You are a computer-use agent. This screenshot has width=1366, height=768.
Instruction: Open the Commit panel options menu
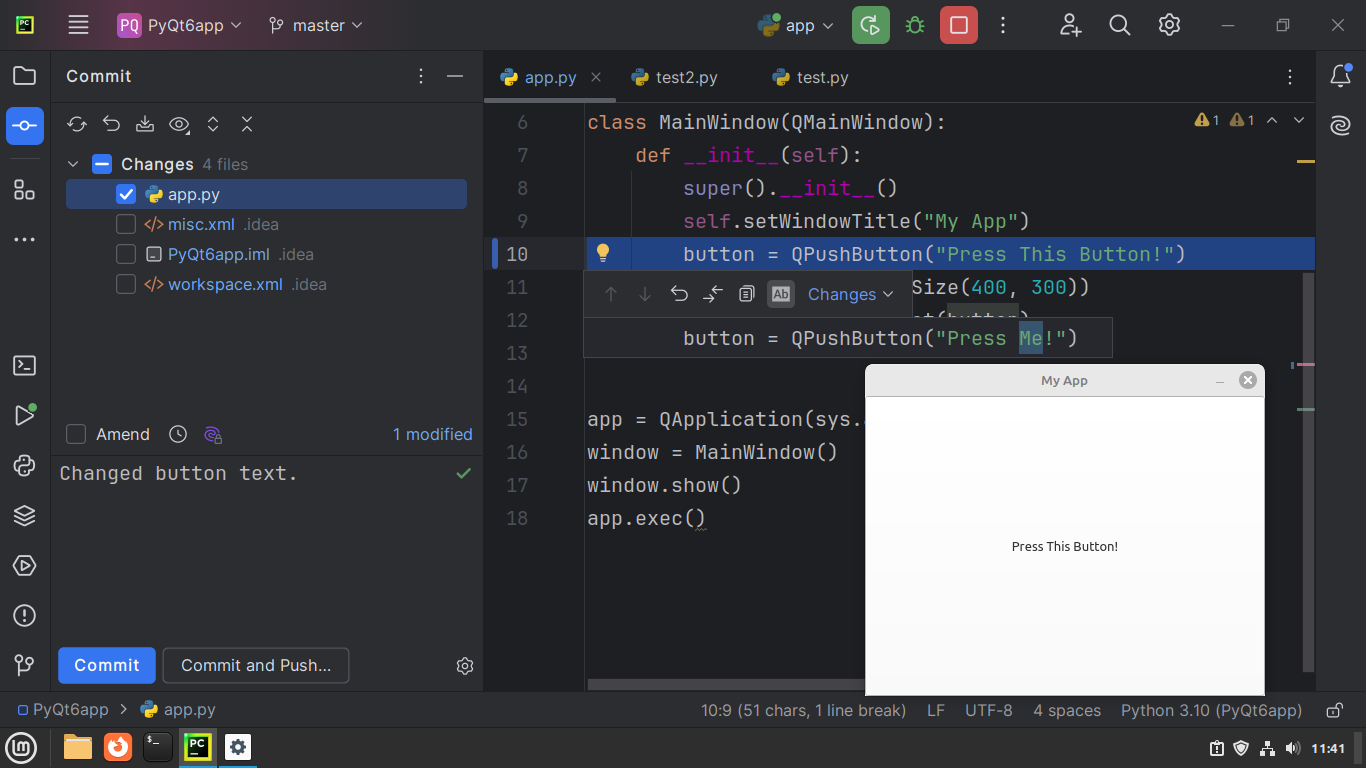tap(421, 76)
